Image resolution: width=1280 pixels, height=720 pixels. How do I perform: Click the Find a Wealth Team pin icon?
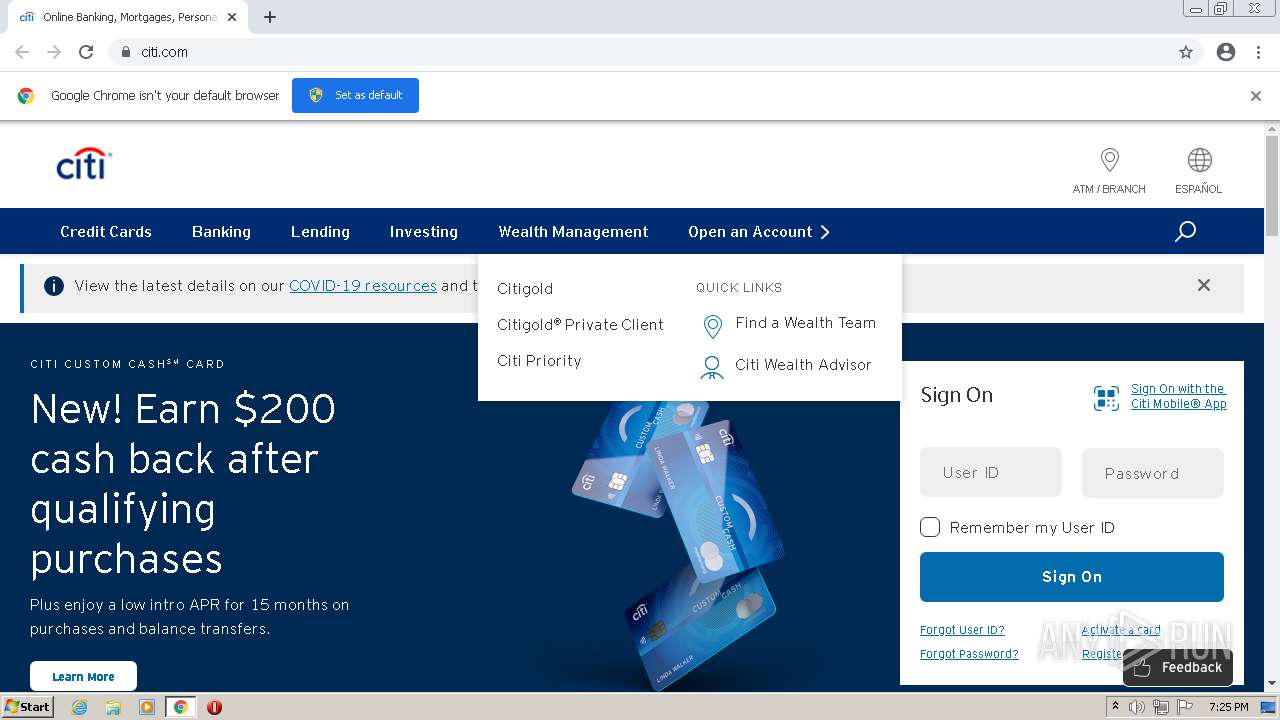713,326
